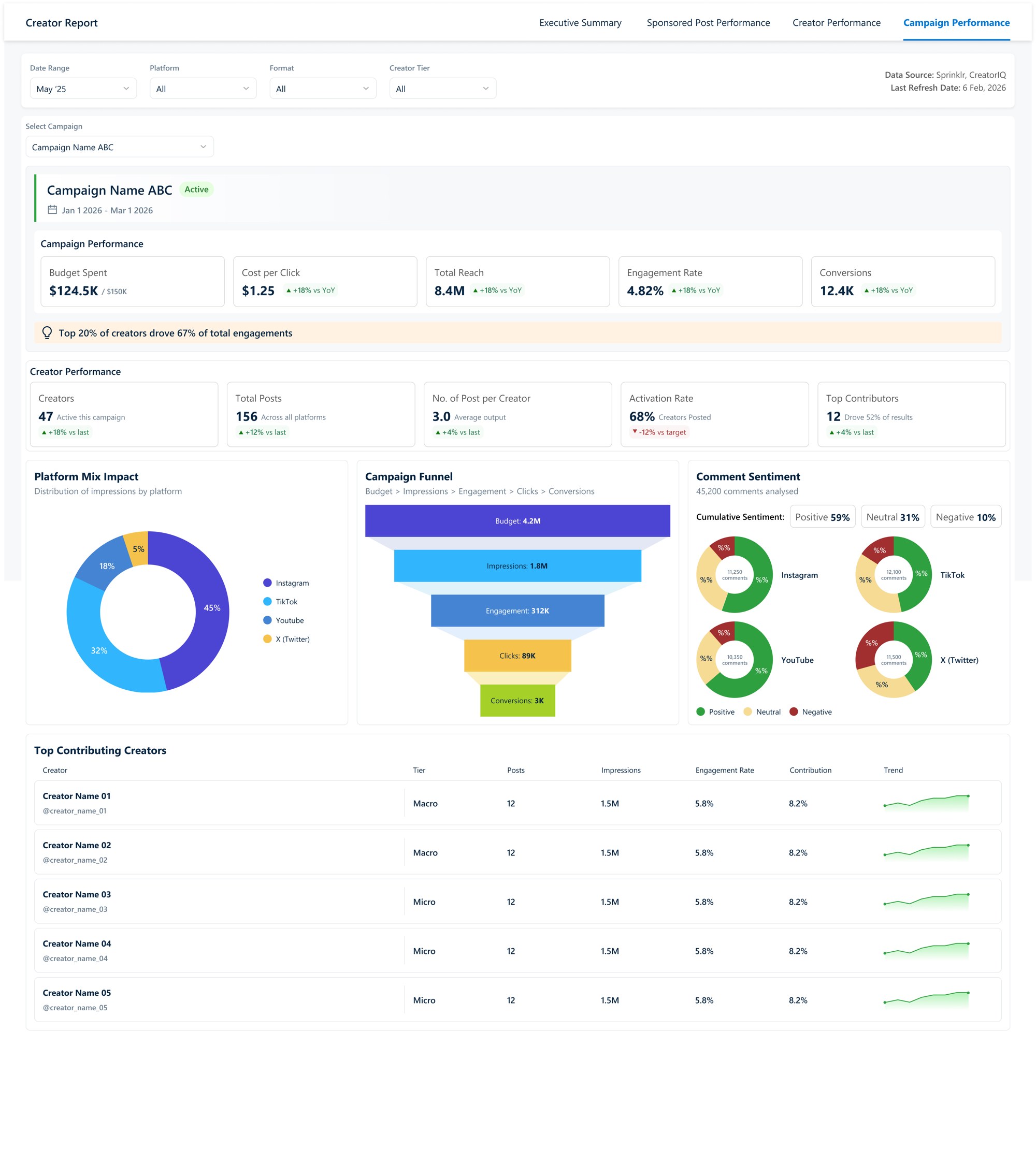Viewport: 1036px width, 1176px height.
Task: Click the @creator_name_05 handle
Action: (x=75, y=1007)
